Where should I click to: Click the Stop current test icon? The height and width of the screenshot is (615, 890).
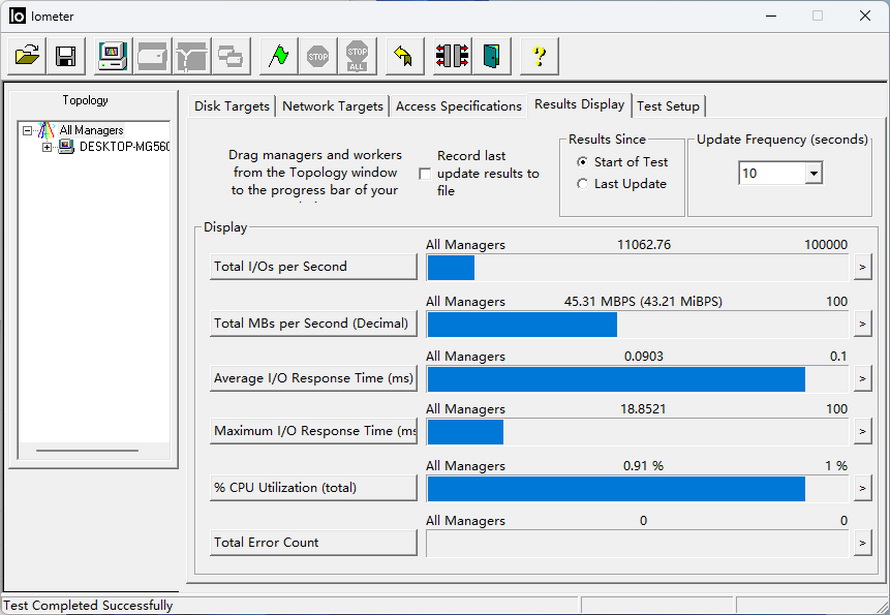tap(318, 56)
